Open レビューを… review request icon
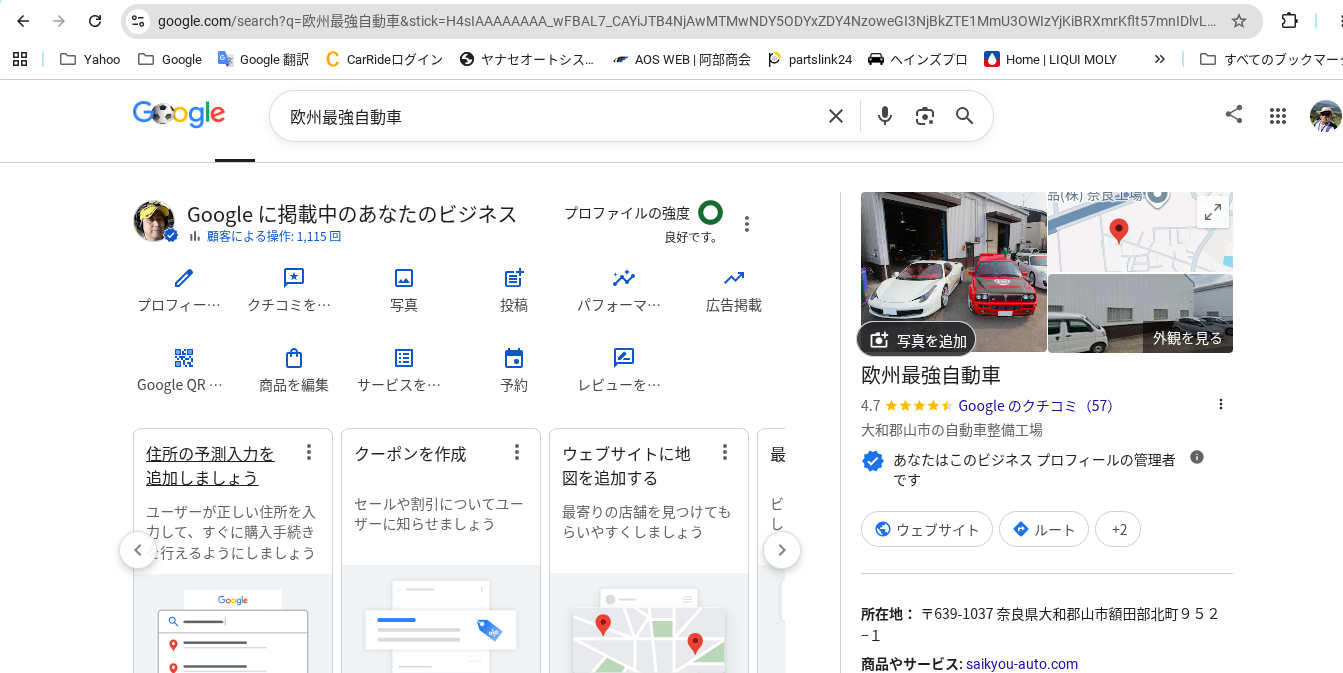The image size is (1343, 673). coord(624,358)
